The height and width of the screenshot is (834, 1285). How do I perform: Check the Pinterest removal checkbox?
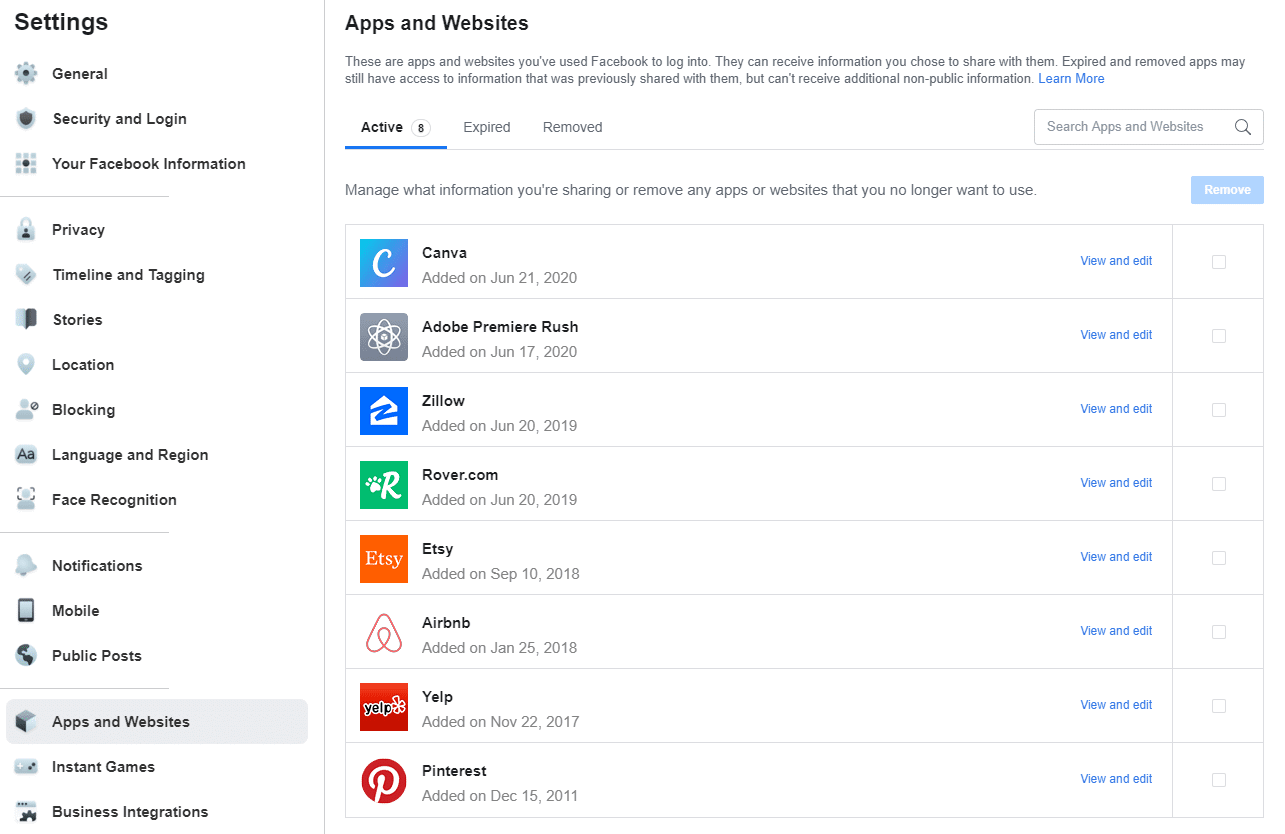tap(1218, 780)
